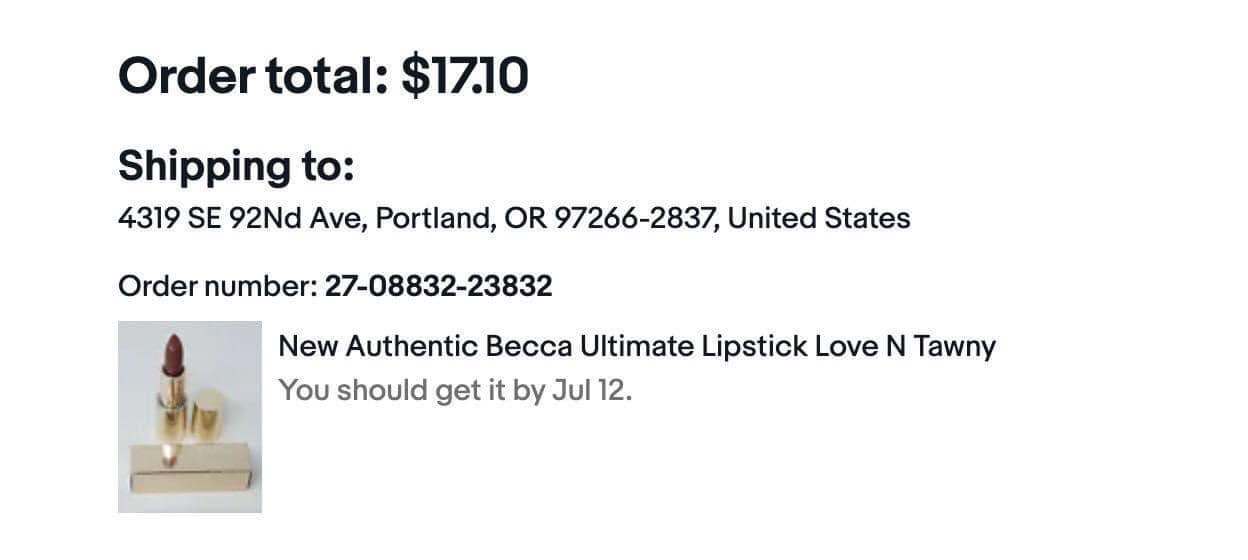Select the order number 27-08832-23832
The image size is (1248, 560).
pos(438,287)
